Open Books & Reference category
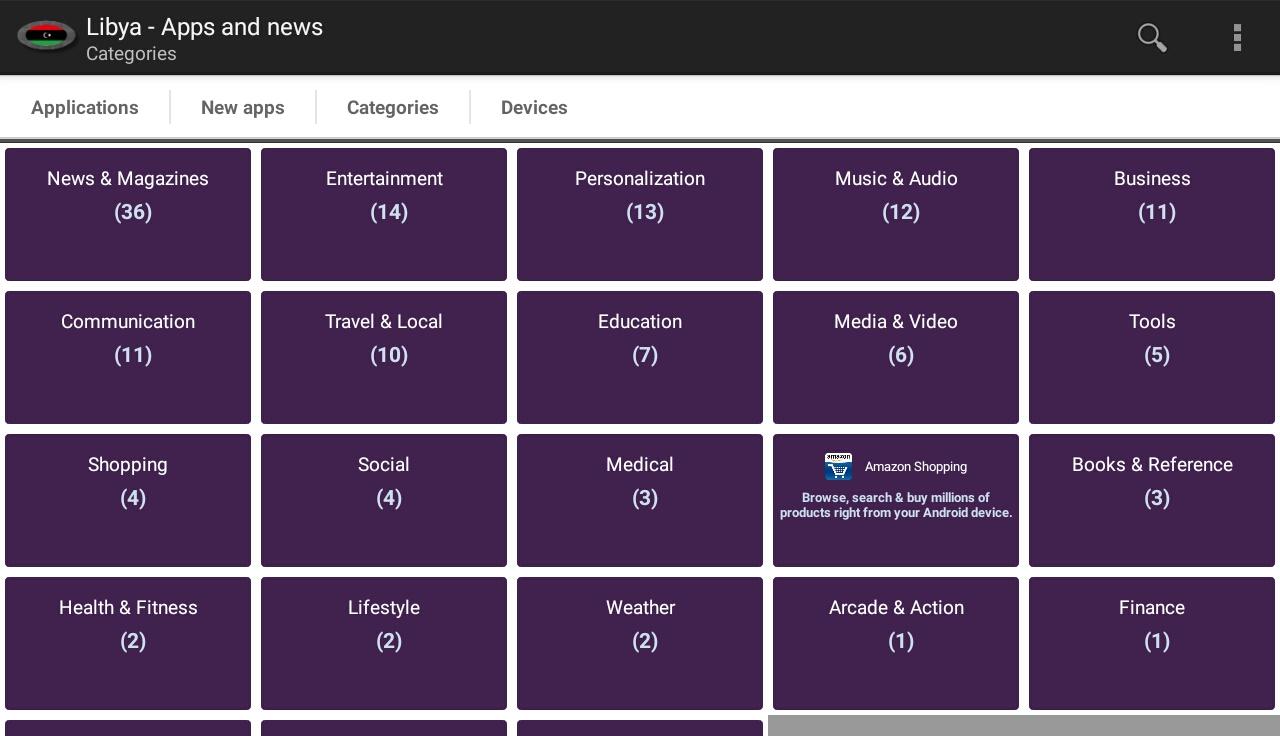Viewport: 1280px width, 736px height. [x=1152, y=500]
